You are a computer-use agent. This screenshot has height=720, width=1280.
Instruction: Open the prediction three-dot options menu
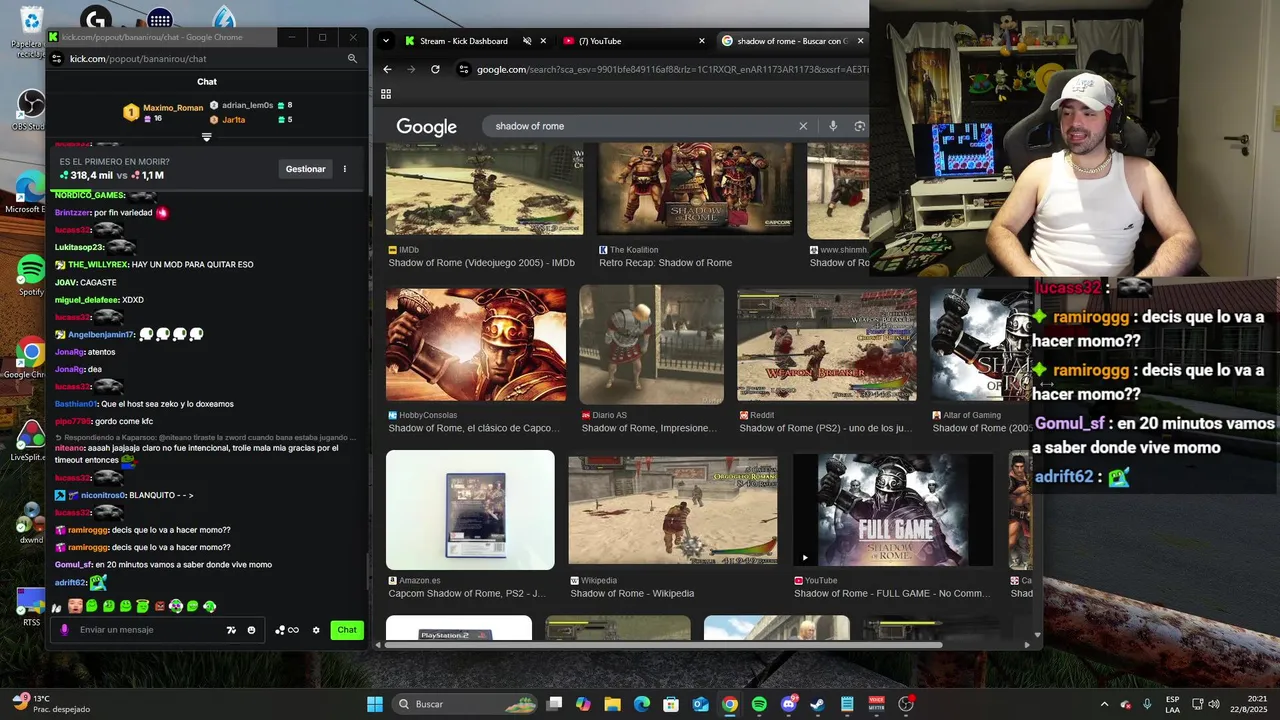point(345,169)
